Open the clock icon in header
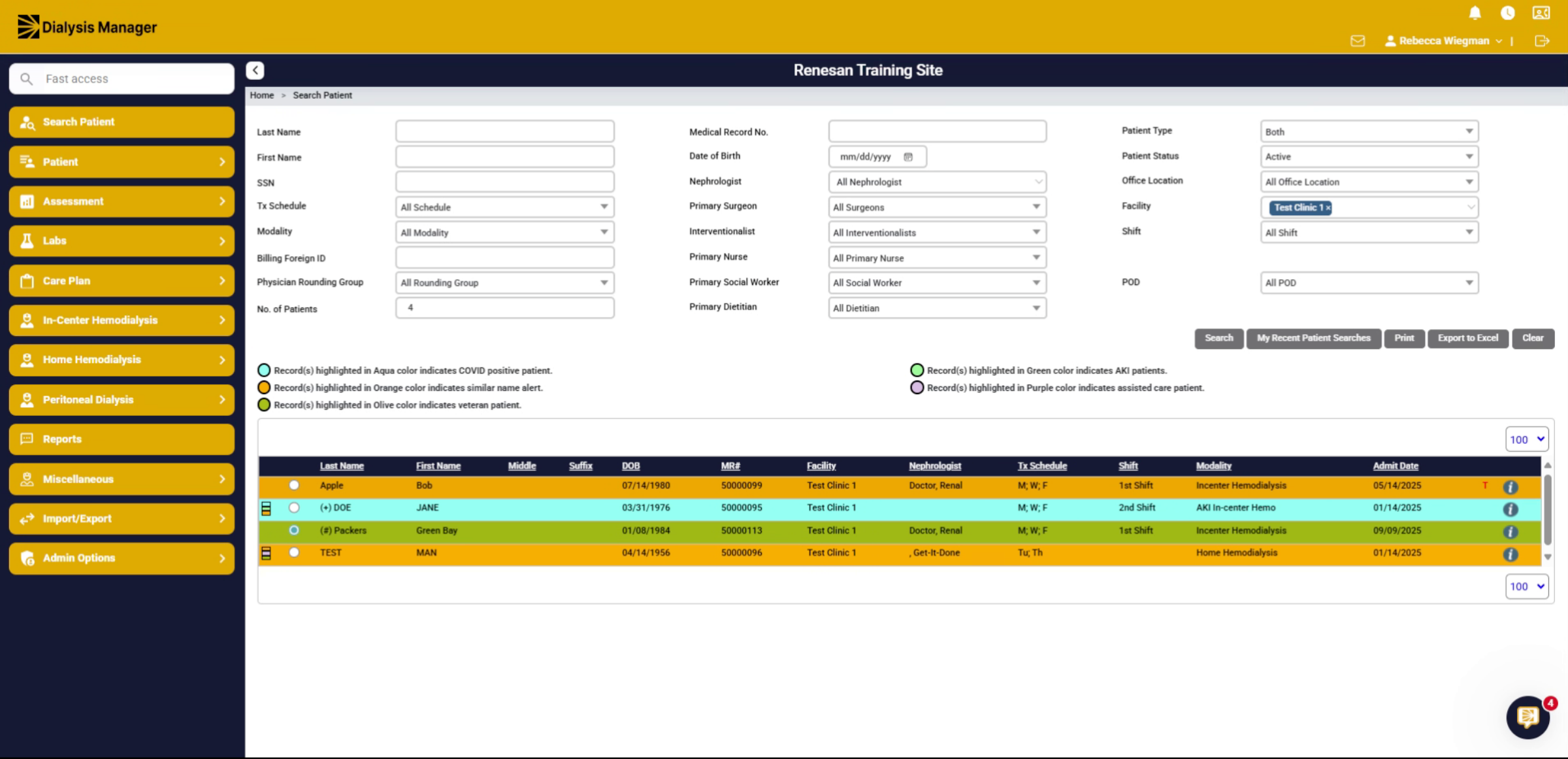1568x759 pixels. point(1508,12)
